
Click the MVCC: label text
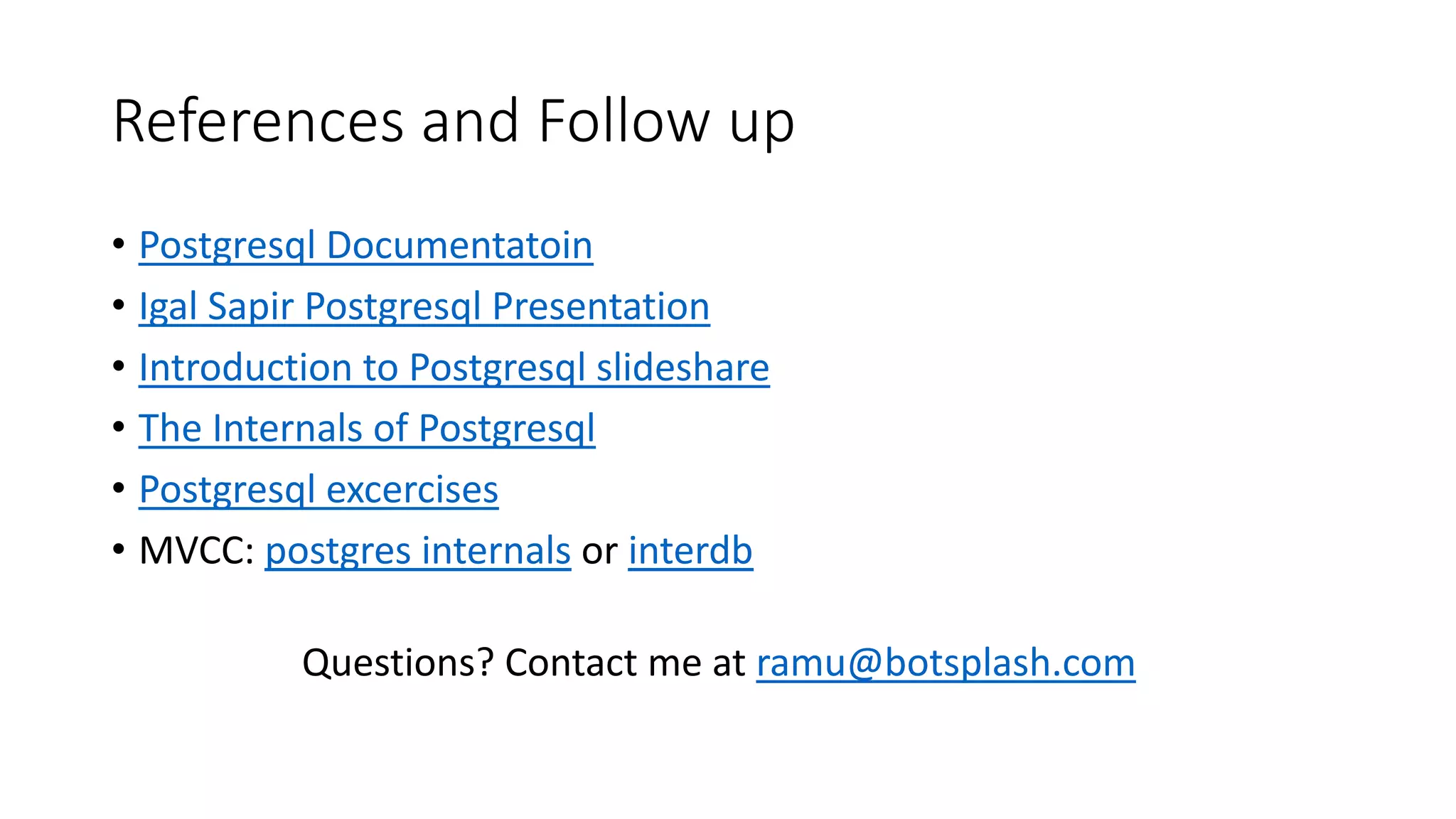click(x=197, y=551)
